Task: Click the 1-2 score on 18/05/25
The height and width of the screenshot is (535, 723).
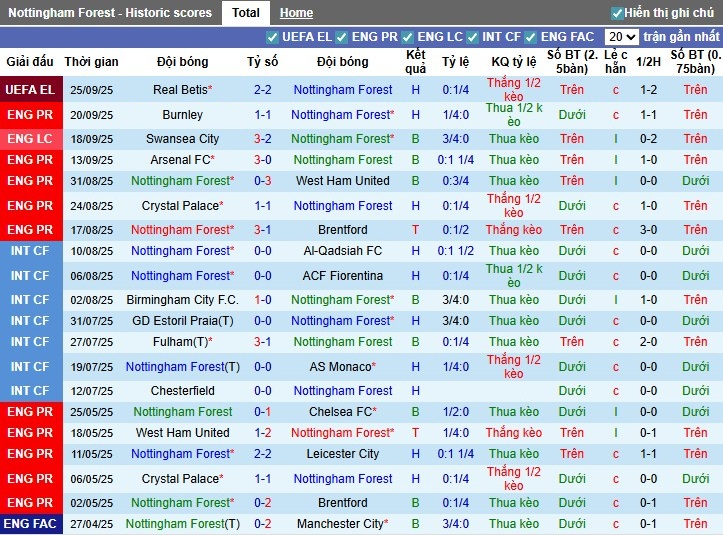Action: (x=262, y=433)
